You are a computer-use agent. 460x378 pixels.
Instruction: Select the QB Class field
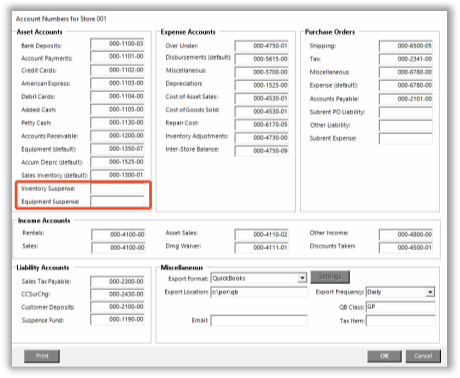[x=400, y=307]
